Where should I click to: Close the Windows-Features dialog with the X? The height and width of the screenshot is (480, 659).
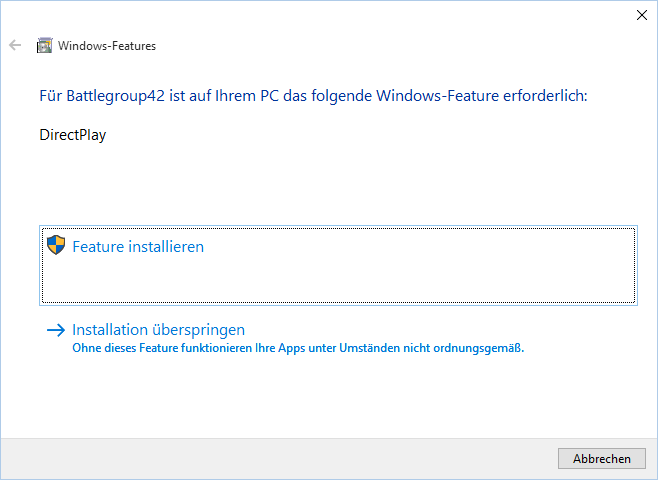coord(642,15)
